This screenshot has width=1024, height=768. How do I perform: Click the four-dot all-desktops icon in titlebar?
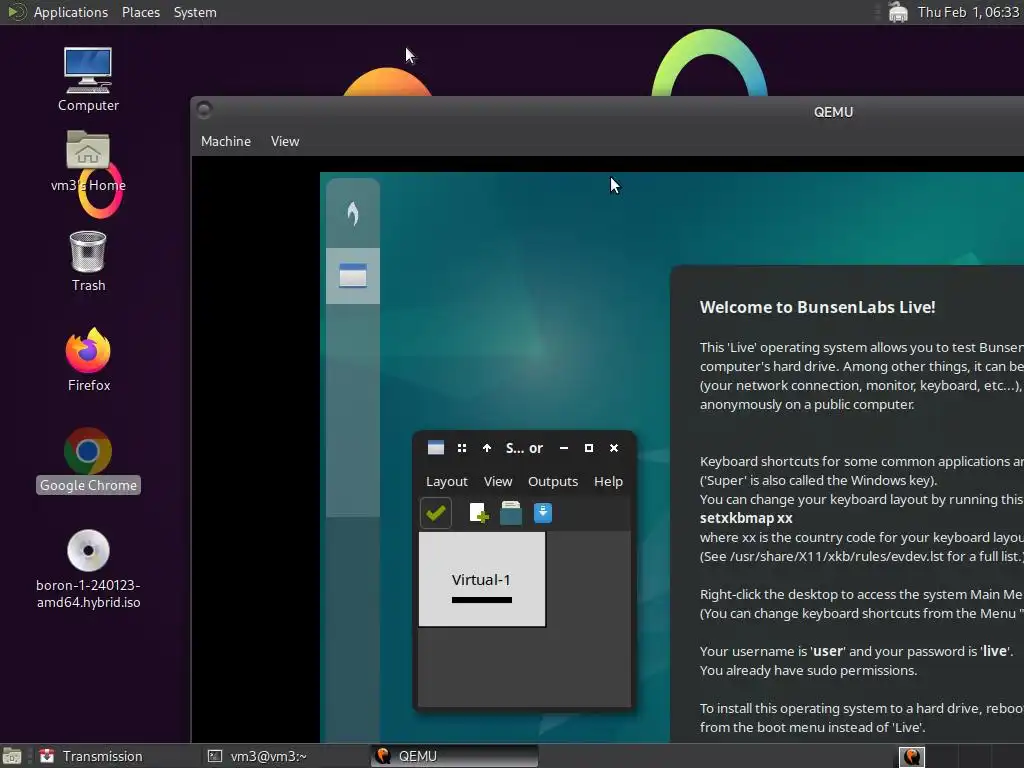tap(462, 448)
